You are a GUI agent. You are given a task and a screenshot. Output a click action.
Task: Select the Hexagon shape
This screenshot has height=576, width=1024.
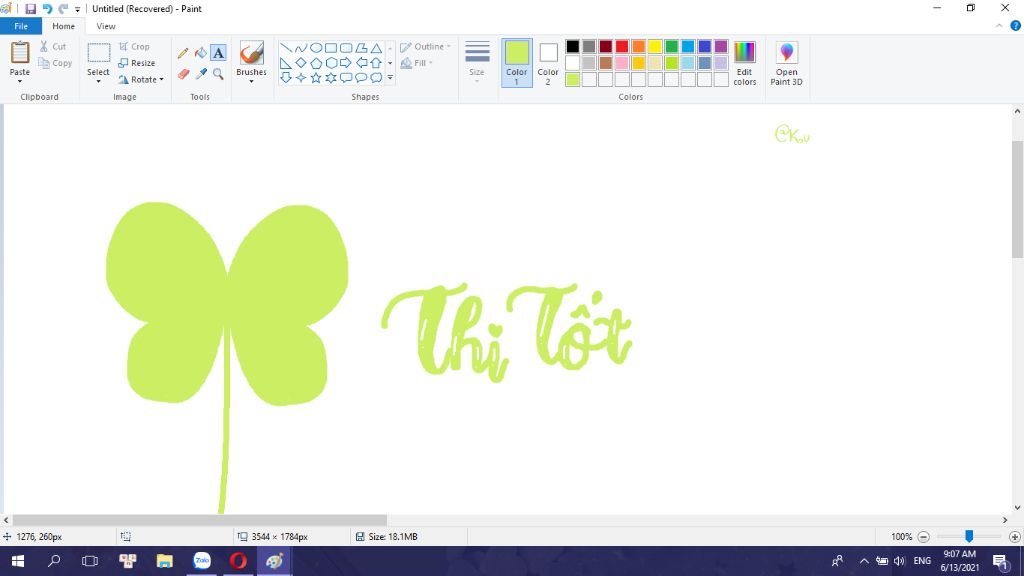pyautogui.click(x=330, y=63)
